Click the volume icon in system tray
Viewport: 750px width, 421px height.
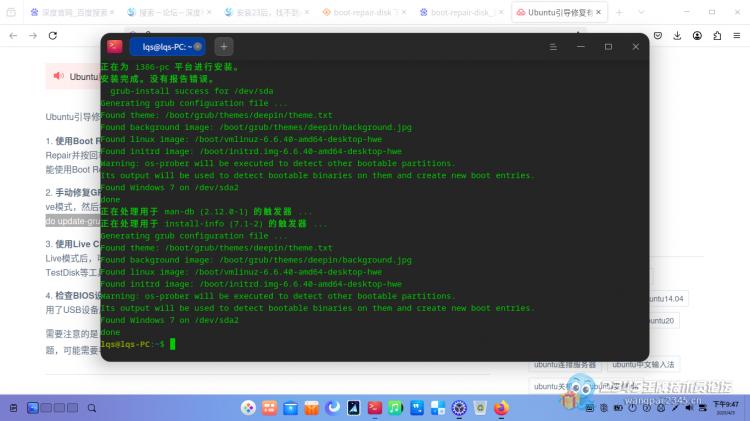coord(689,408)
